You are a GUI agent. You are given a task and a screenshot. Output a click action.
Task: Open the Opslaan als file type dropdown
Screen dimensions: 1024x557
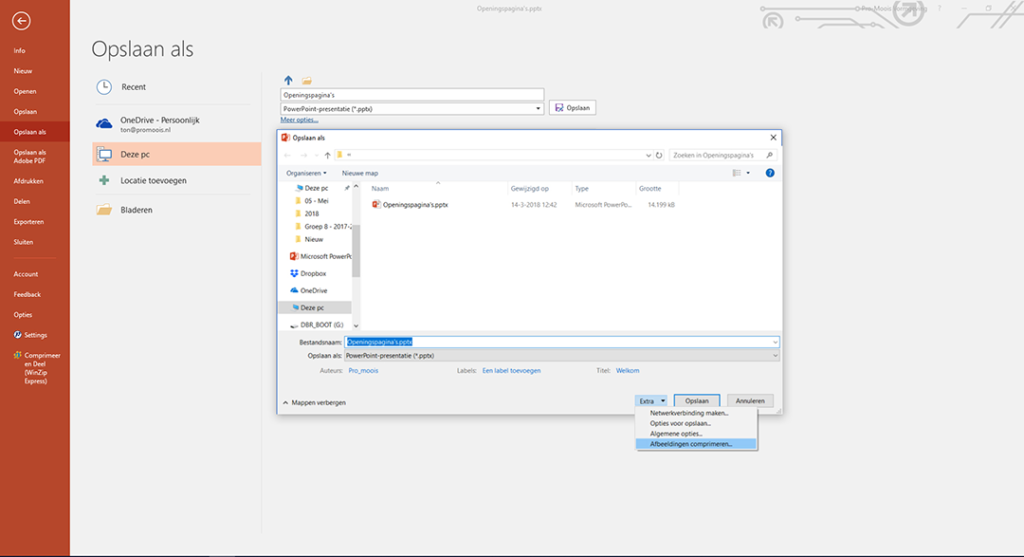562,355
